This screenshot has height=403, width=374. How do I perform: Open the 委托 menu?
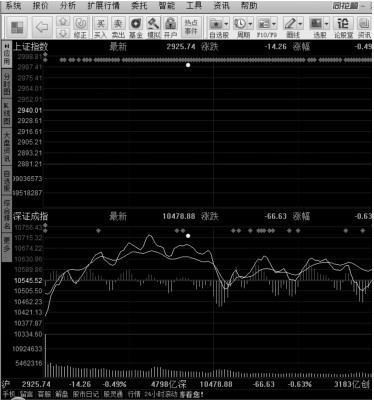click(139, 6)
